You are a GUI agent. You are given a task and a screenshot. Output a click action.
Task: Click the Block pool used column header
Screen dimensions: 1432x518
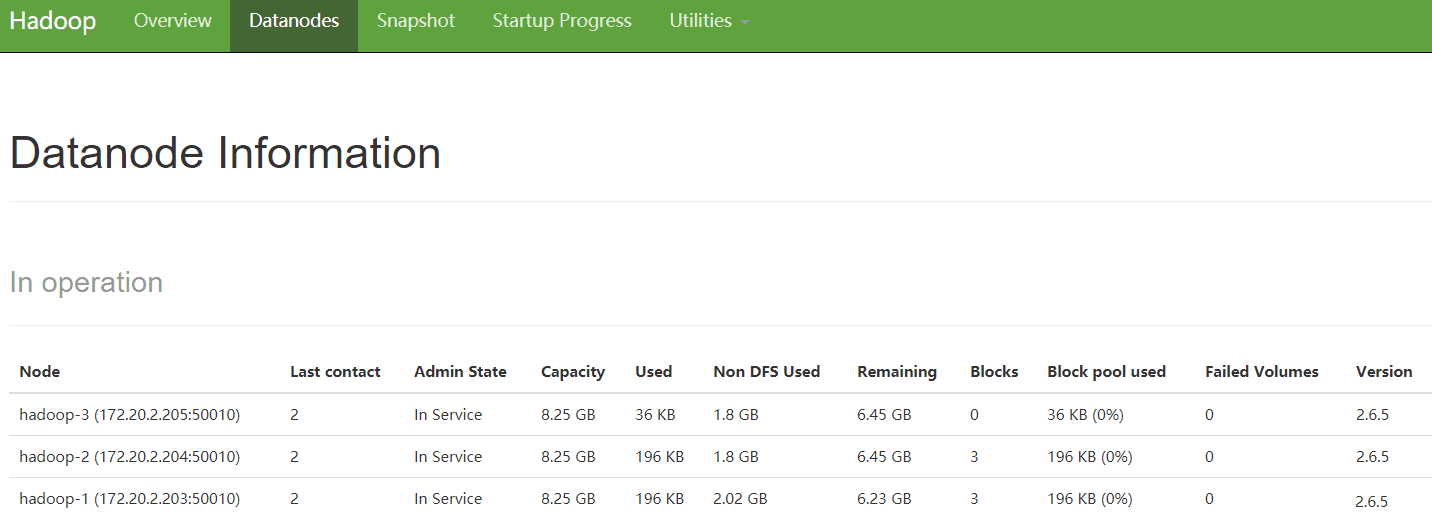point(1106,372)
